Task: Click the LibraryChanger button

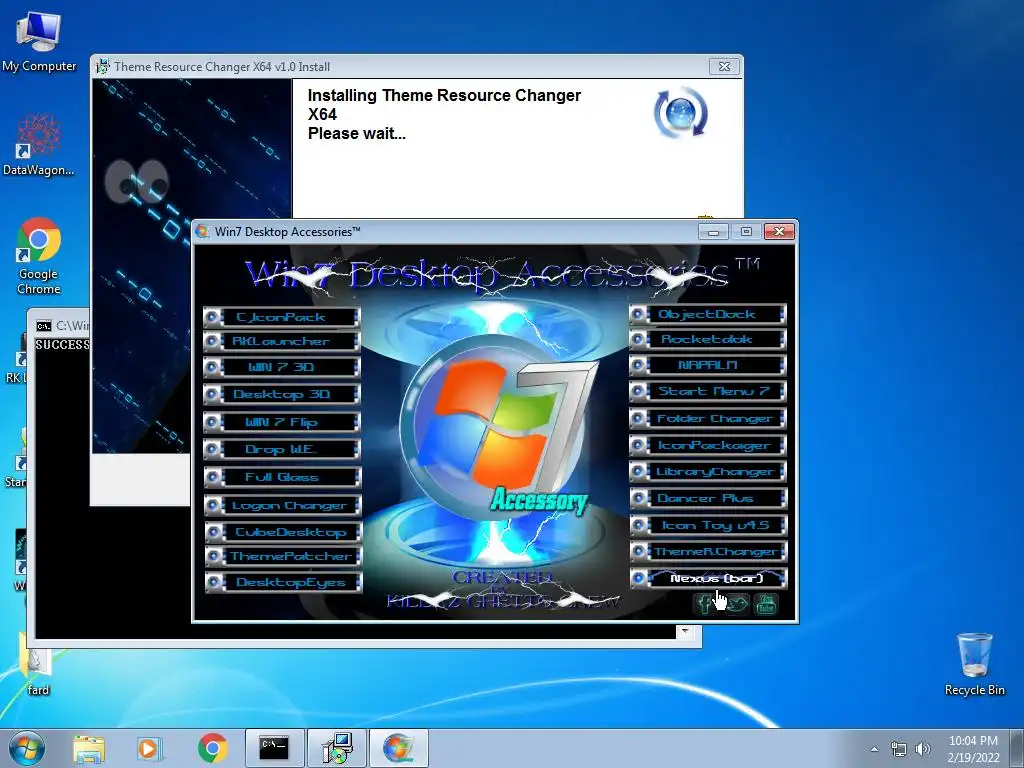Action: pyautogui.click(x=708, y=472)
